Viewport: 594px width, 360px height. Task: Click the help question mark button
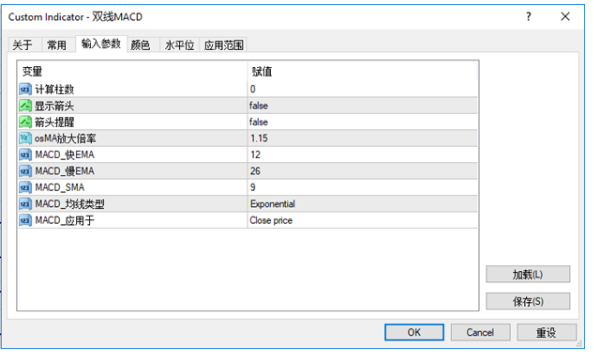tap(528, 17)
